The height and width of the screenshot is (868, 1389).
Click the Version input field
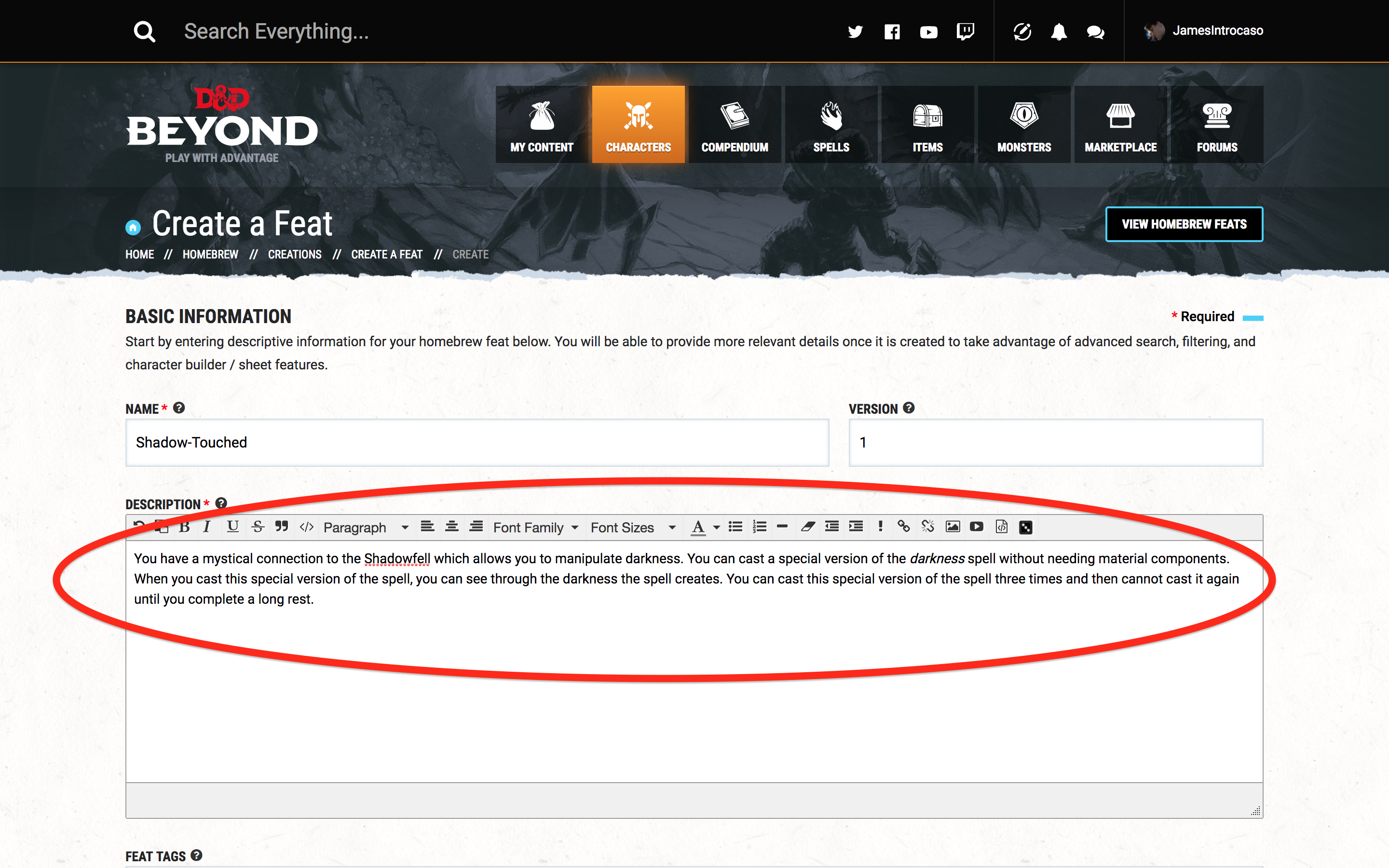click(x=1056, y=443)
